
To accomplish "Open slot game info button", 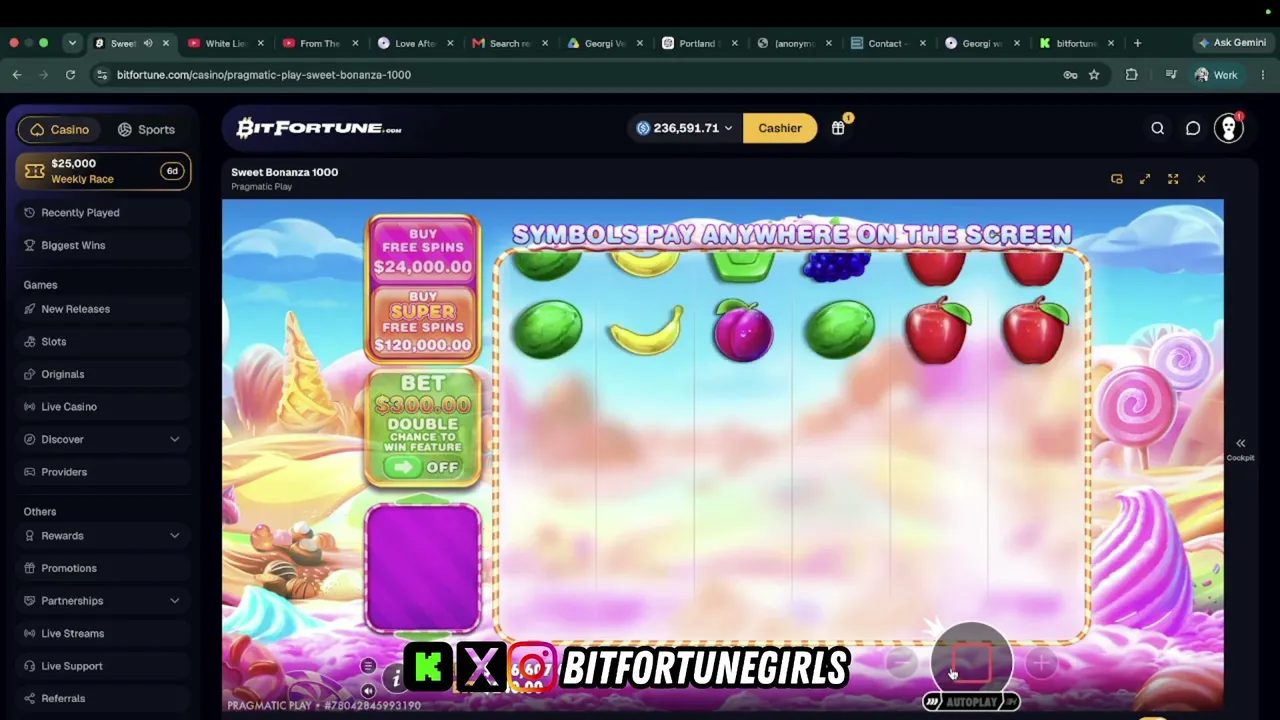I will [x=395, y=679].
